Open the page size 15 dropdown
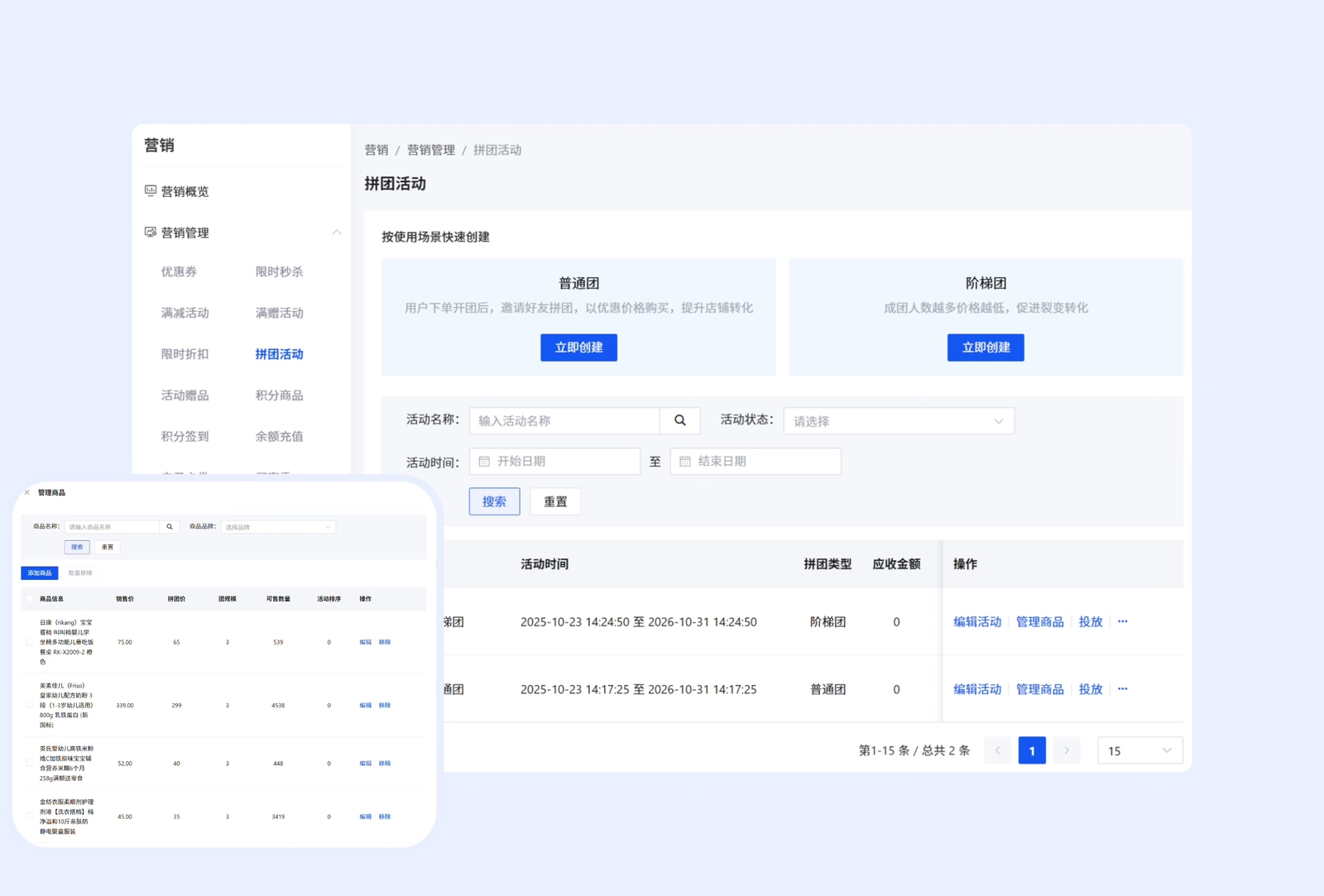 click(1139, 750)
